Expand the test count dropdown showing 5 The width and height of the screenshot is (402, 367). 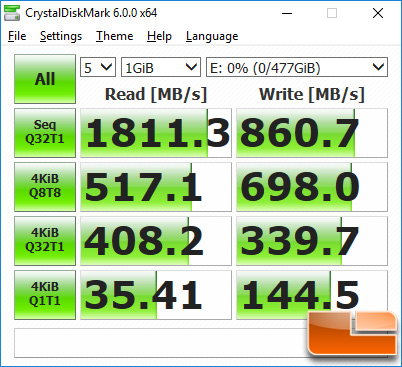click(98, 67)
